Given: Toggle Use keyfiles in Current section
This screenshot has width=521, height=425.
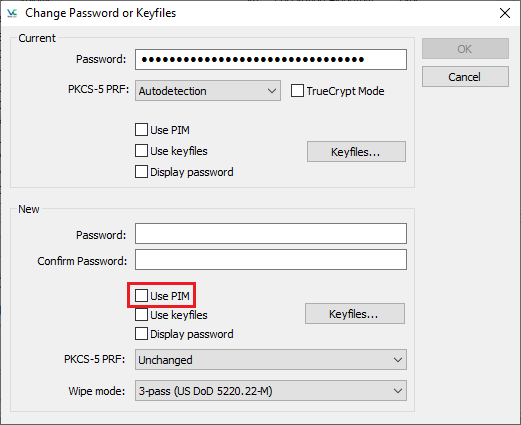Looking at the screenshot, I should (141, 151).
